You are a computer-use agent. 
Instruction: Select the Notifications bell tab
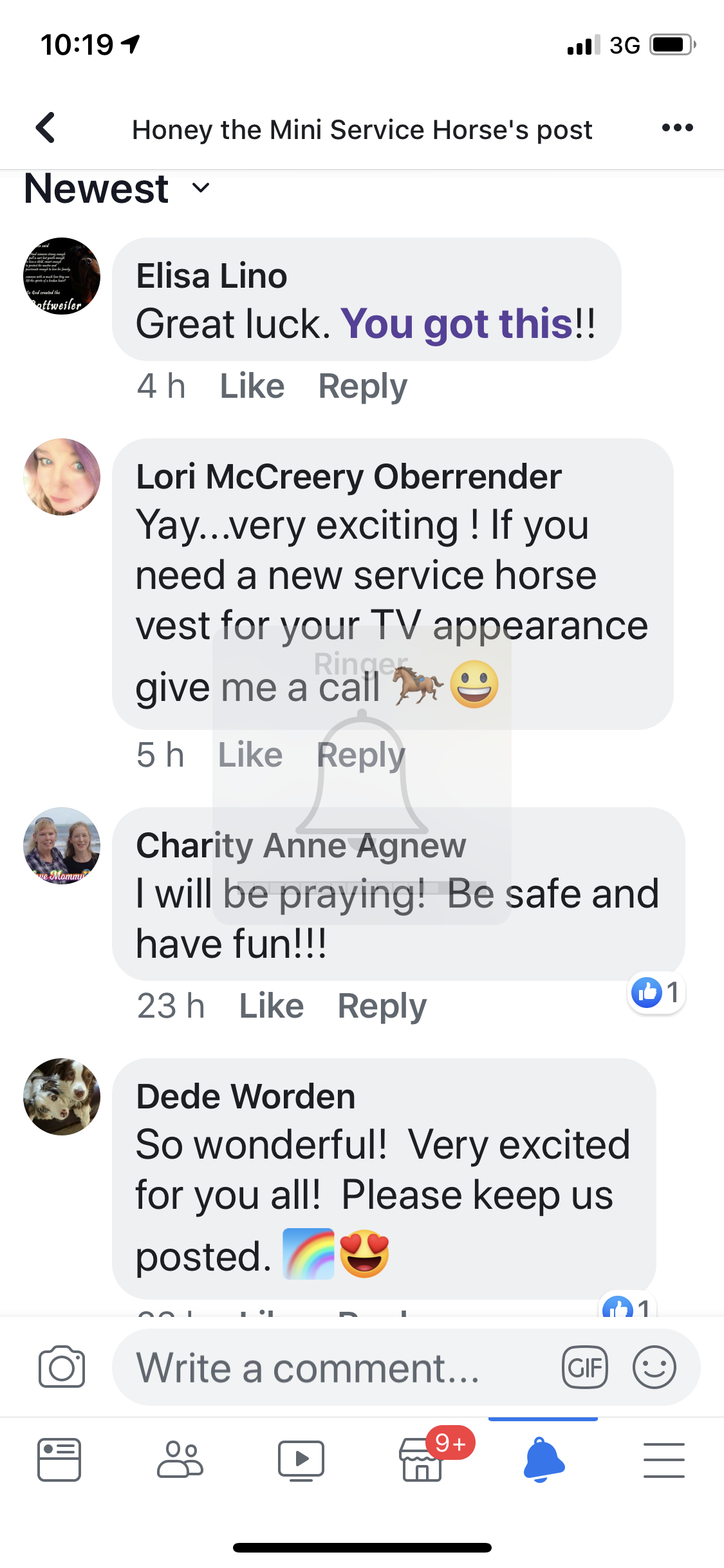543,1460
